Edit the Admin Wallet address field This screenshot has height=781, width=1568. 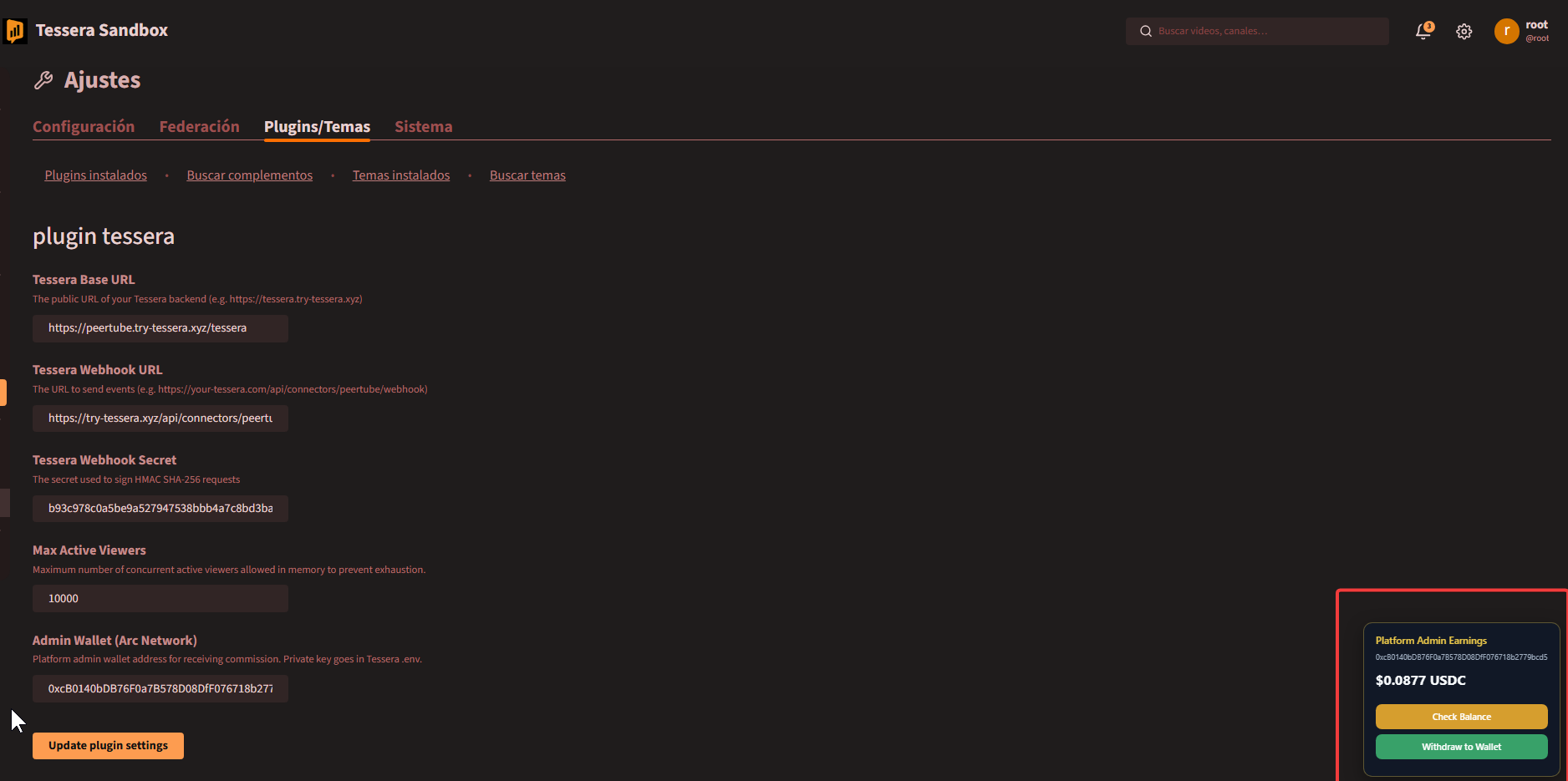[x=160, y=689]
